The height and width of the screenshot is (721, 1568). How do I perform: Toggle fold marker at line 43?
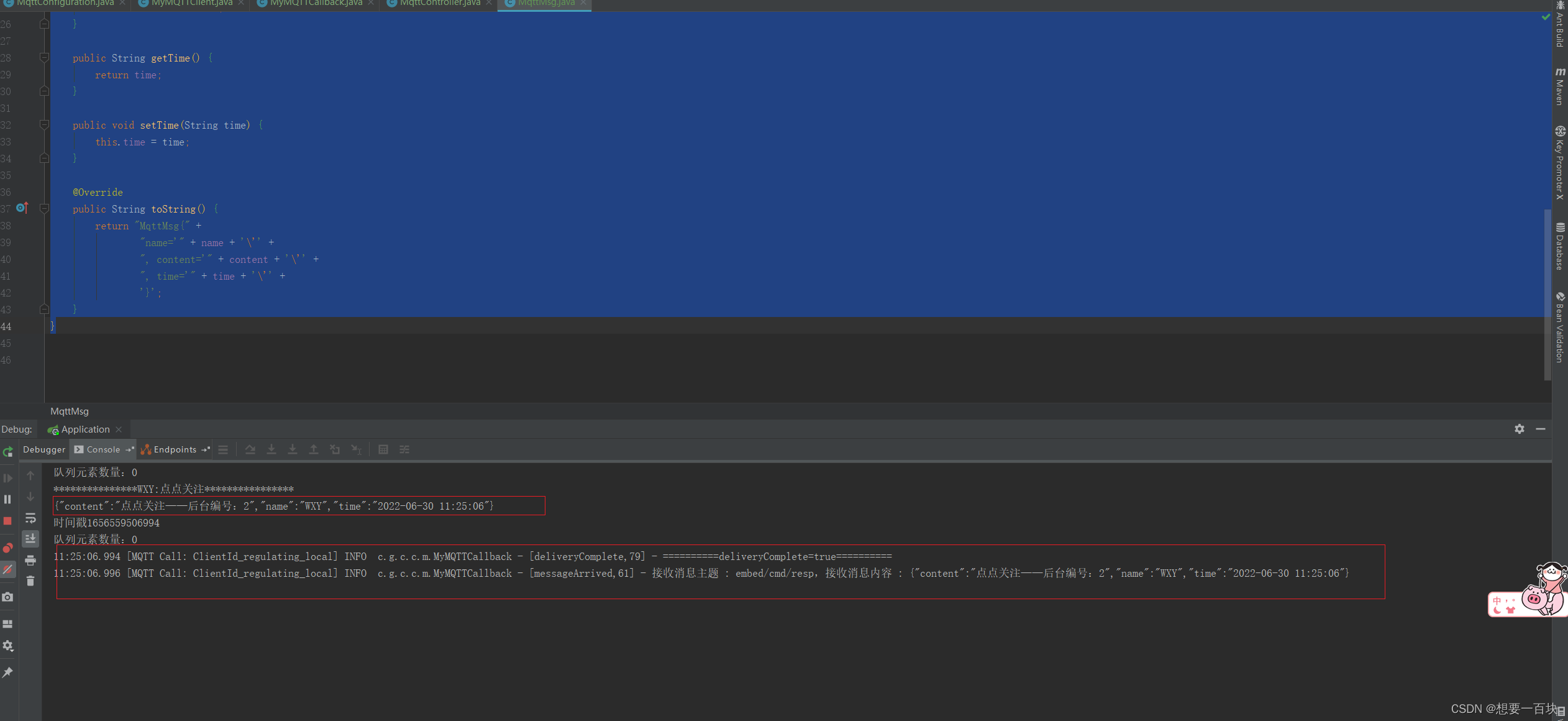pyautogui.click(x=44, y=309)
